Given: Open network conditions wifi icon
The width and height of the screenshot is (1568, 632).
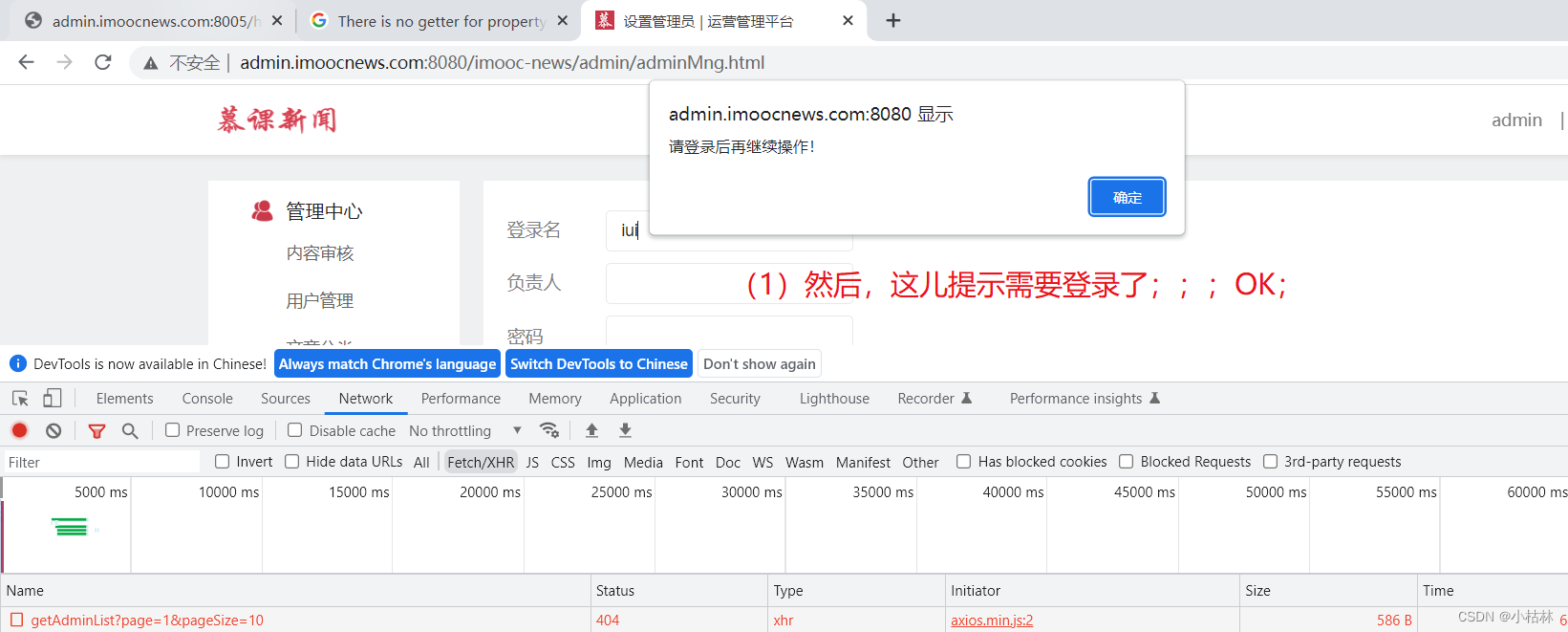Looking at the screenshot, I should click(x=549, y=430).
